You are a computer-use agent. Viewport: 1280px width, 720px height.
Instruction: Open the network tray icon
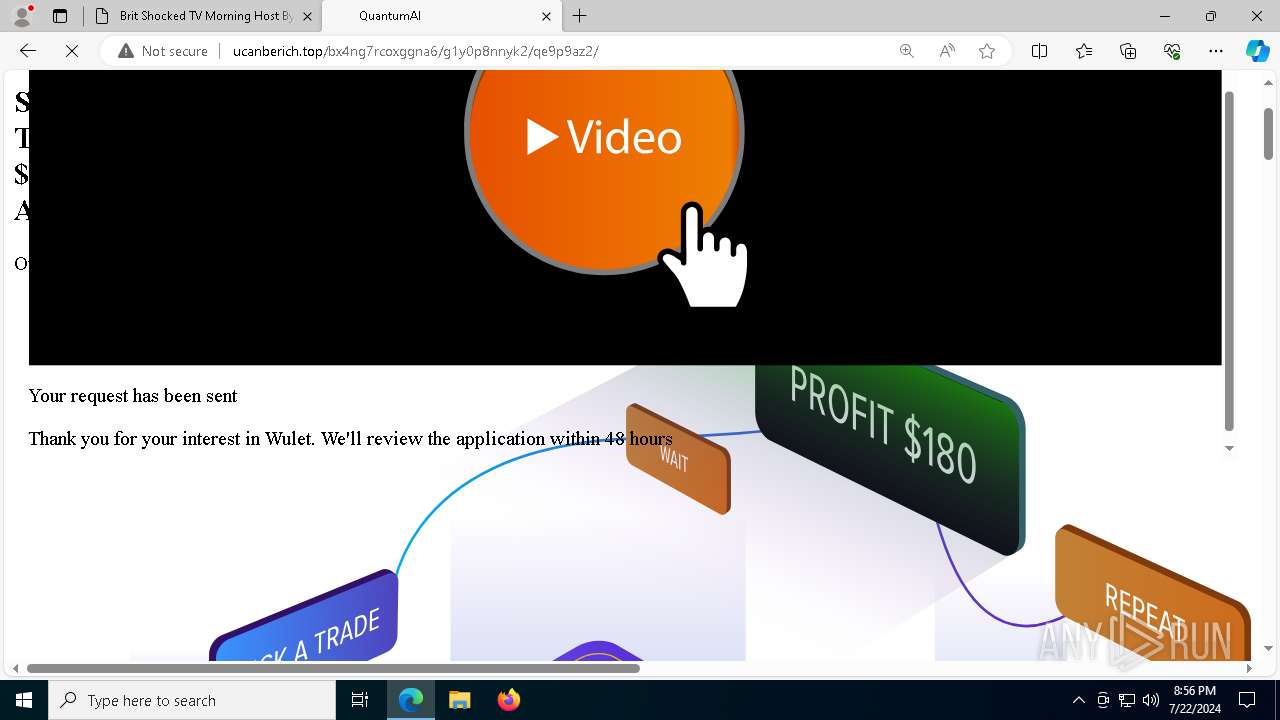click(1127, 700)
